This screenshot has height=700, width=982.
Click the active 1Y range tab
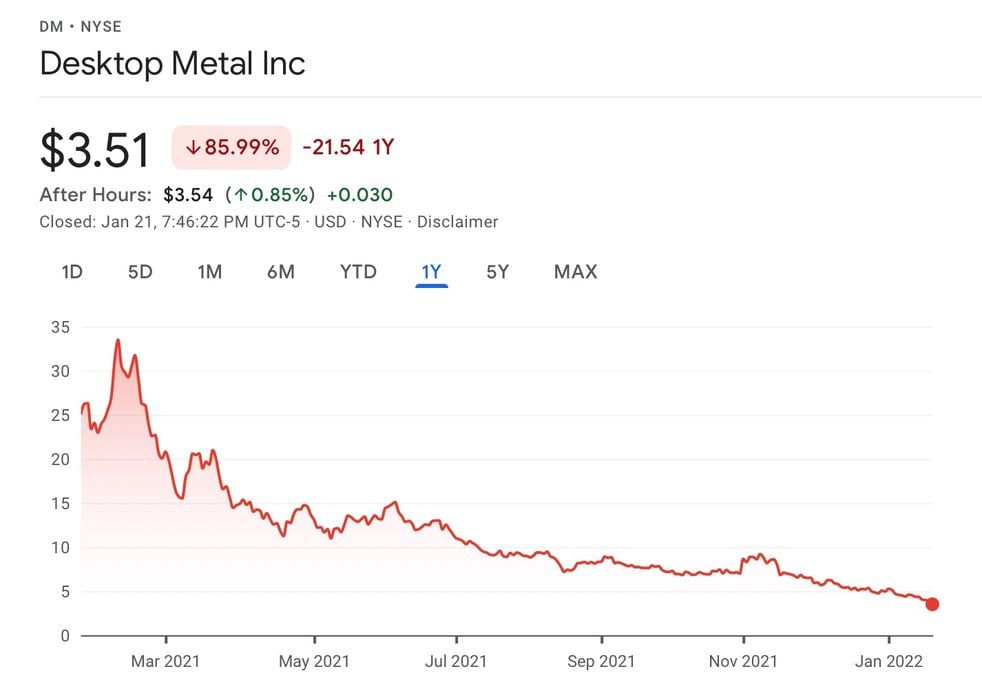(431, 271)
